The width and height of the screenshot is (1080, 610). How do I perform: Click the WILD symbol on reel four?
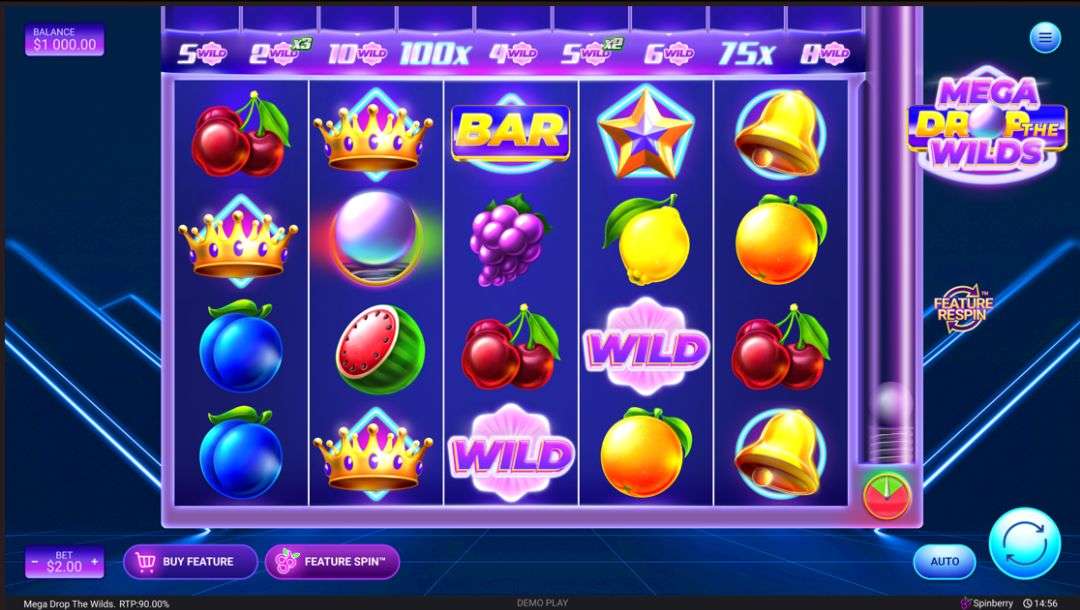coord(645,346)
